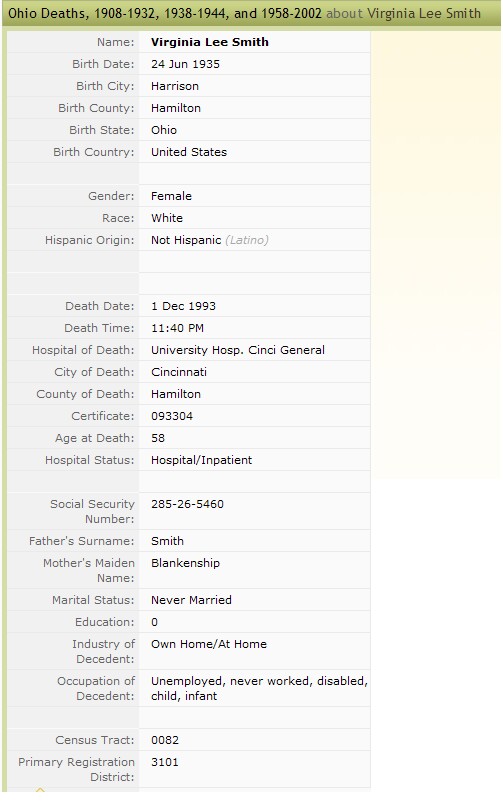Click University Hosp. Cinci General value
503x806 pixels.
pos(238,350)
